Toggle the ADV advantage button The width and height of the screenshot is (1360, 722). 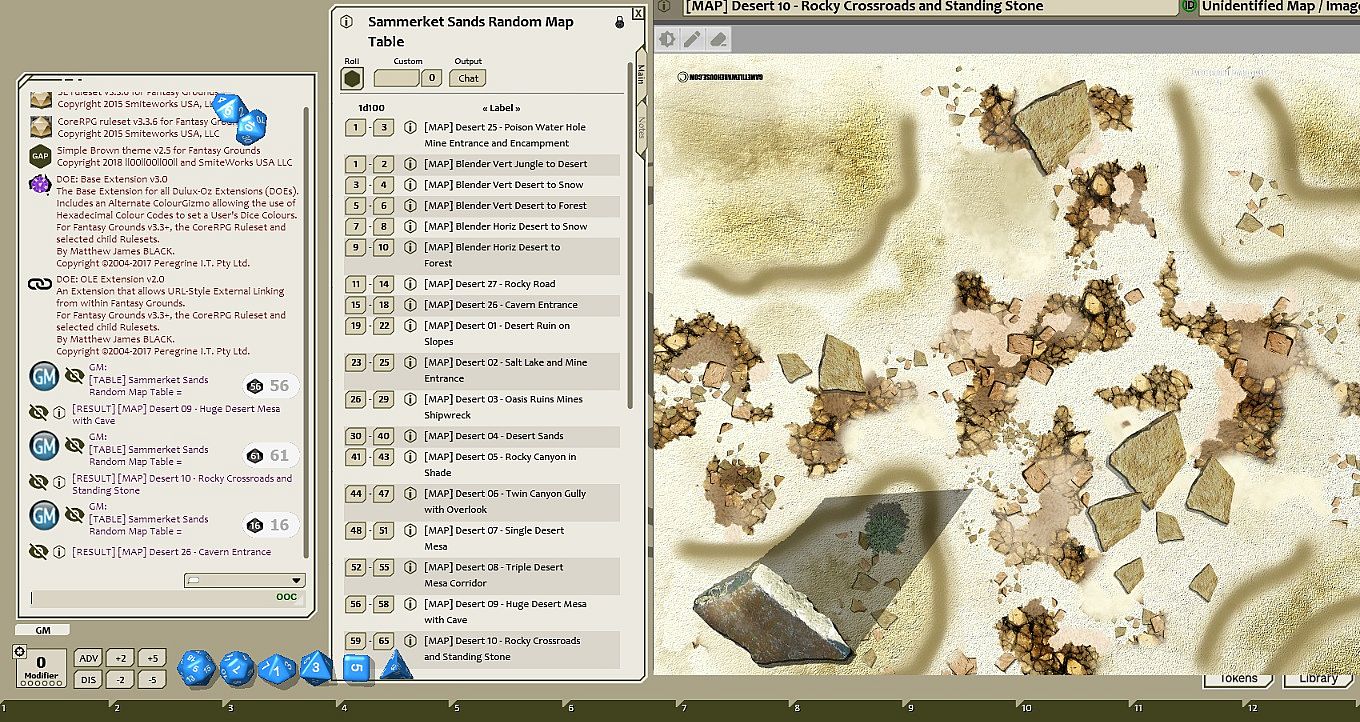click(89, 658)
